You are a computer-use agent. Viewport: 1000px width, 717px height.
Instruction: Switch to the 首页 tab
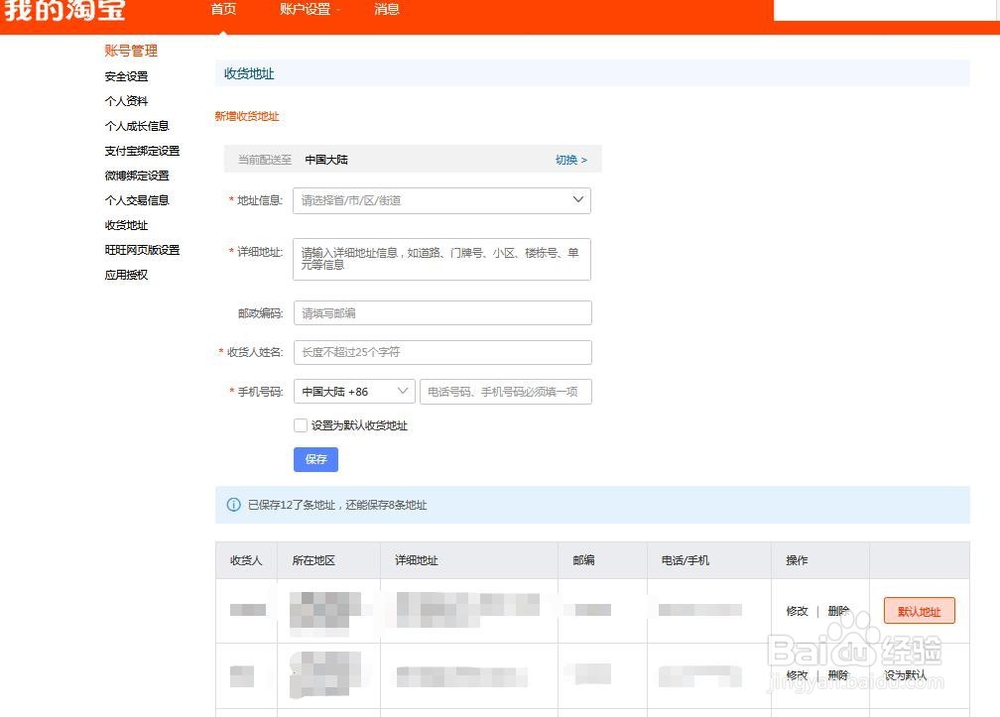[222, 10]
